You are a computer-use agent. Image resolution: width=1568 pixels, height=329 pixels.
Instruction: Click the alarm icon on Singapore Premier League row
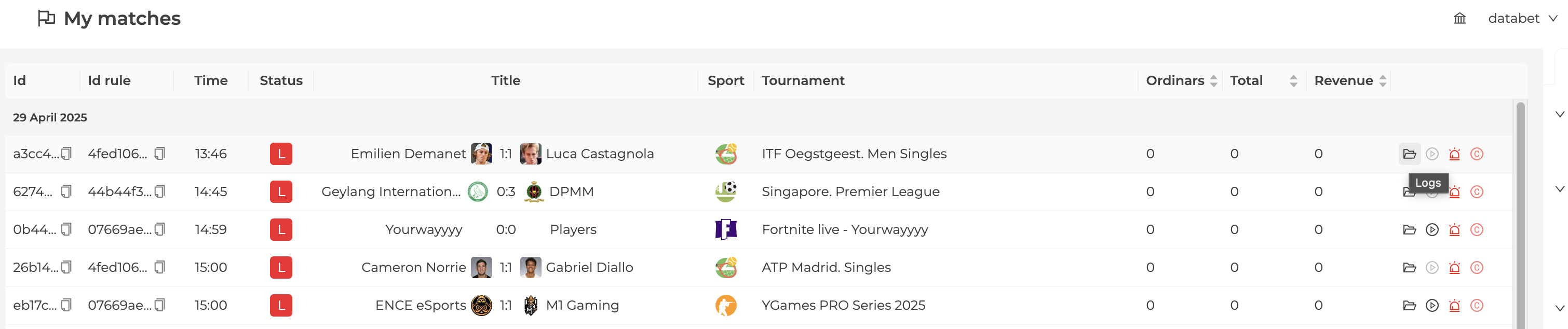1454,192
